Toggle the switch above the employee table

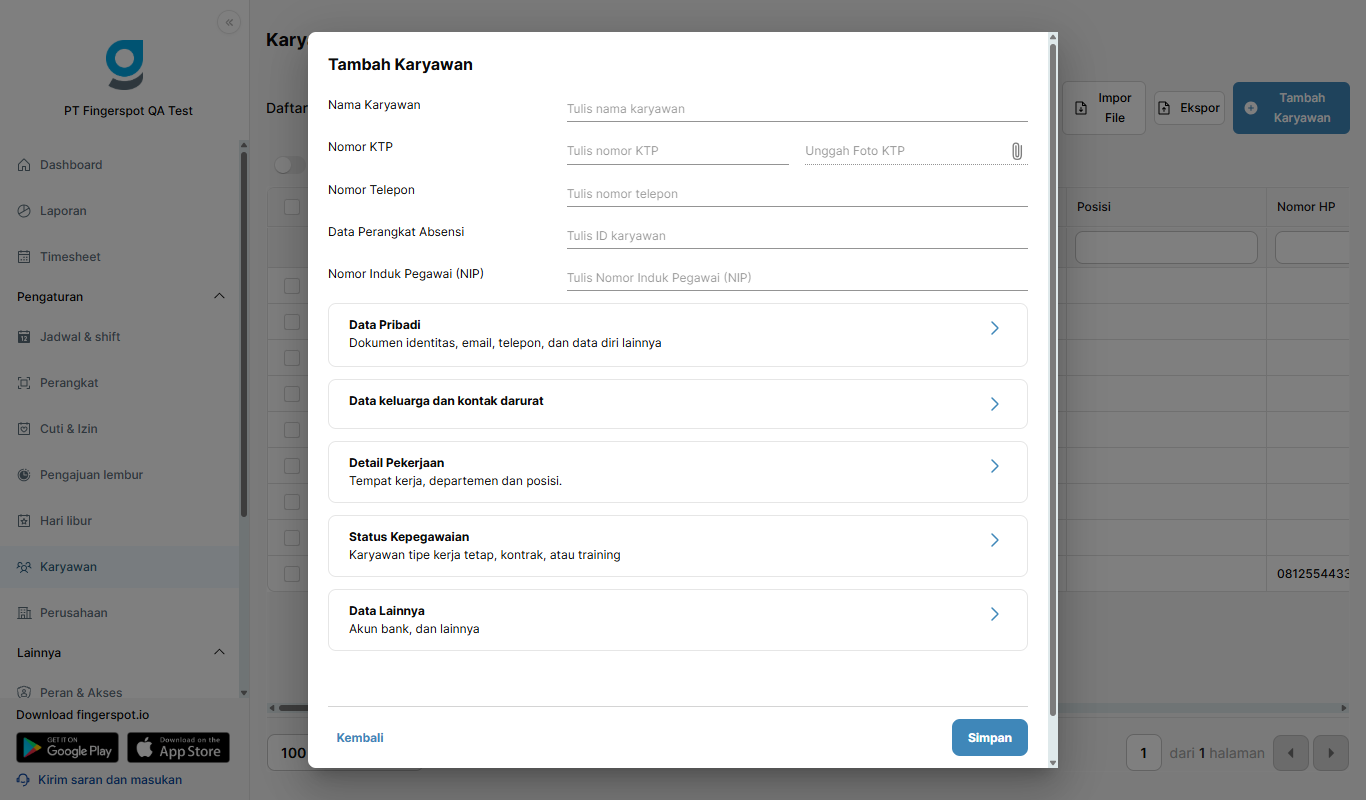tap(290, 165)
